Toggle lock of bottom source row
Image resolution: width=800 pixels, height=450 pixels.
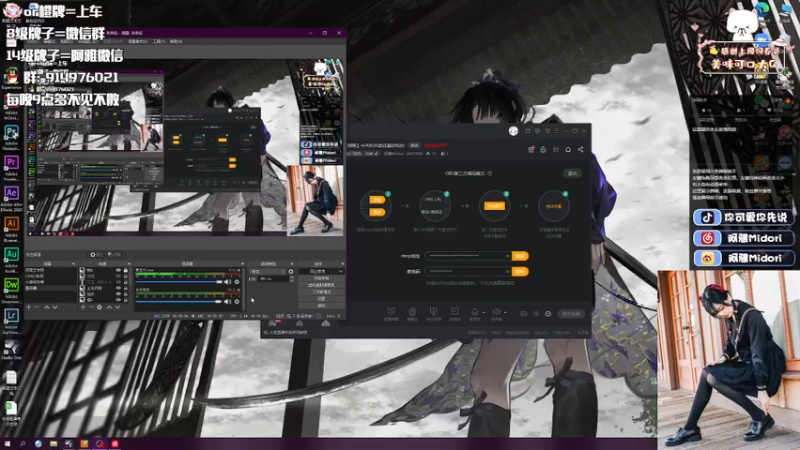(126, 300)
